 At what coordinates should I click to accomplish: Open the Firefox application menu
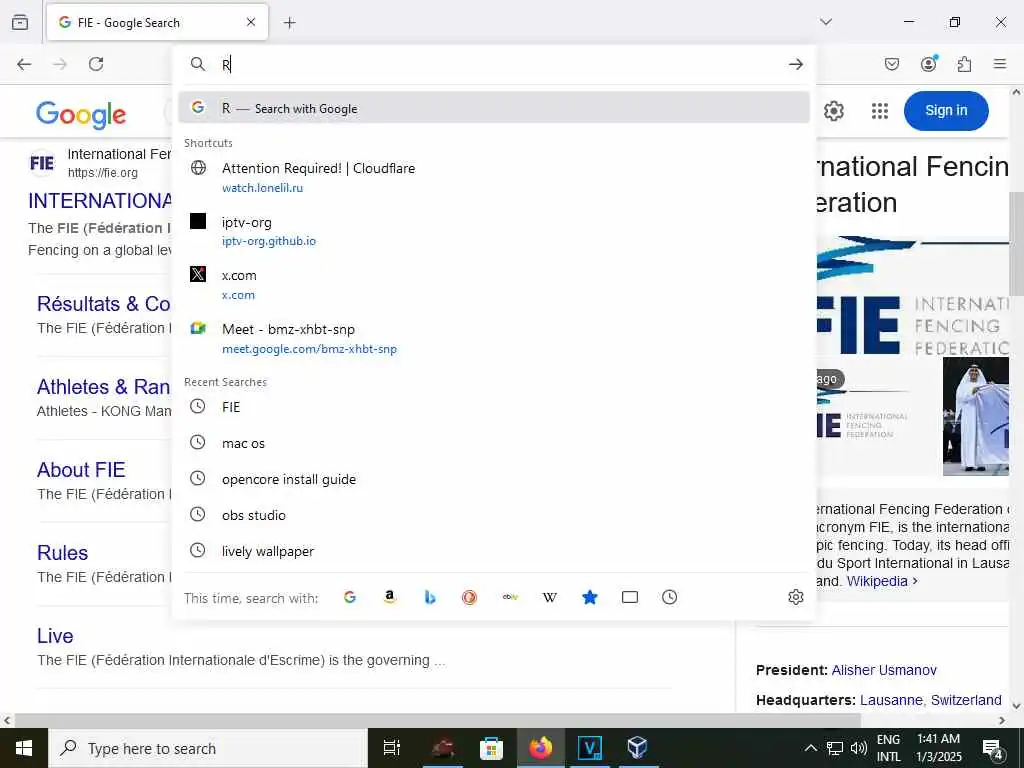[1000, 64]
